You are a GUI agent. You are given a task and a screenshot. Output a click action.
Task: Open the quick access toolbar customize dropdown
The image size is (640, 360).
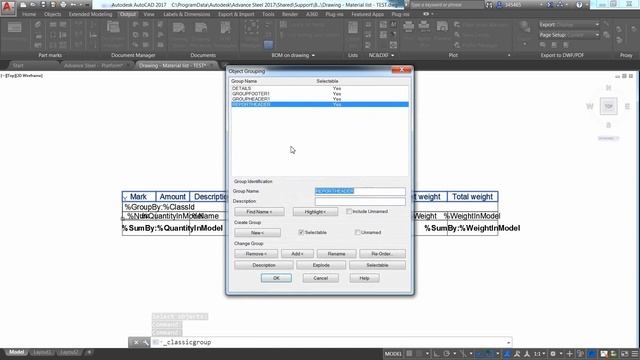[87, 5]
